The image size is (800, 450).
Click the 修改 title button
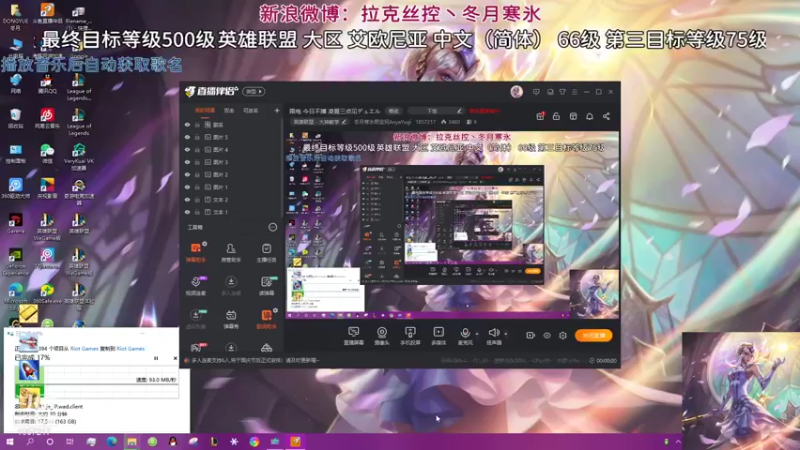click(x=393, y=111)
